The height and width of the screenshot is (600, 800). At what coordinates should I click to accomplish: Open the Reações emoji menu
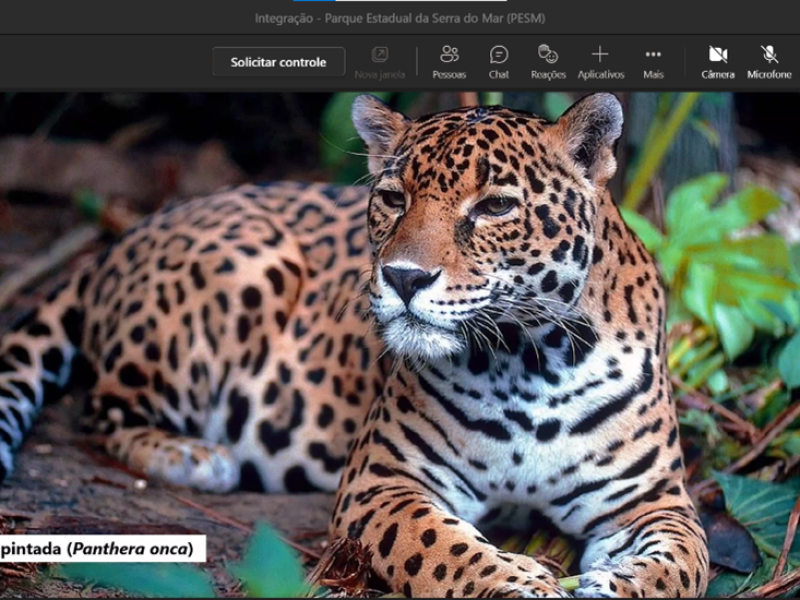[548, 62]
